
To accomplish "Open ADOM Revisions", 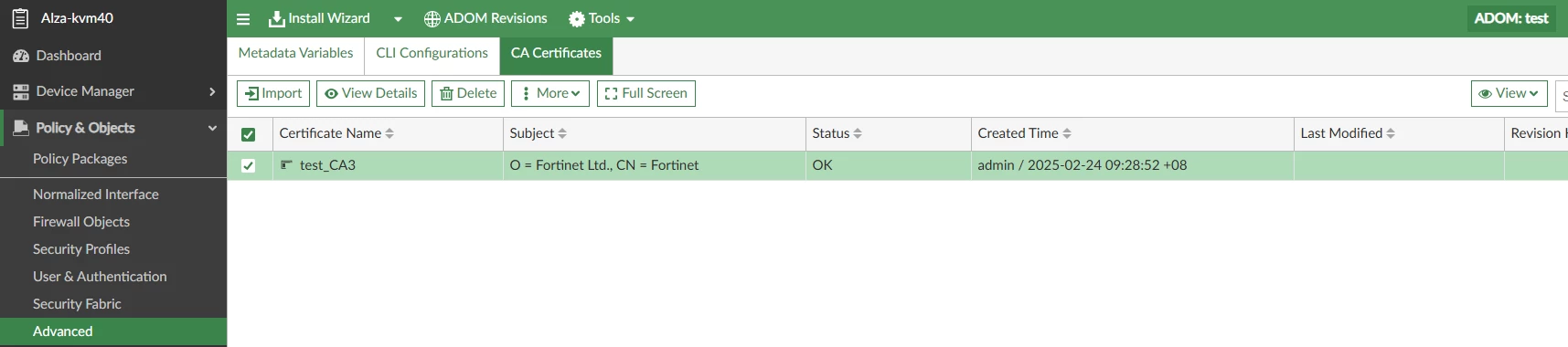I will coord(485,18).
